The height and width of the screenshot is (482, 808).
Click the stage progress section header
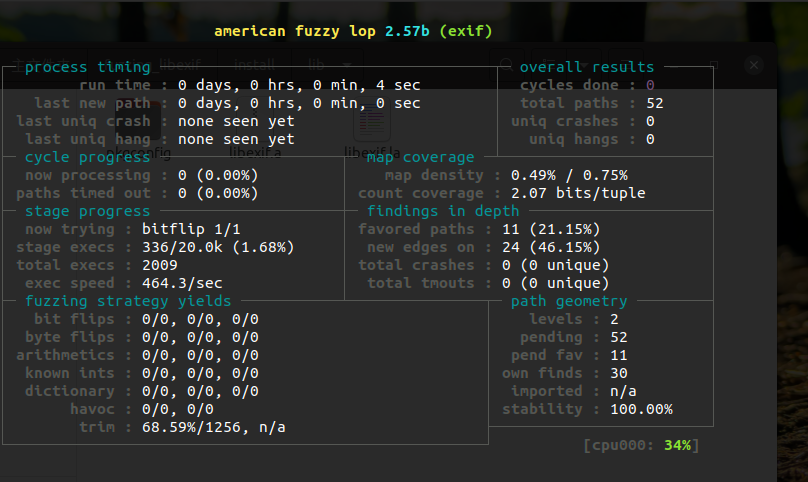point(87,211)
